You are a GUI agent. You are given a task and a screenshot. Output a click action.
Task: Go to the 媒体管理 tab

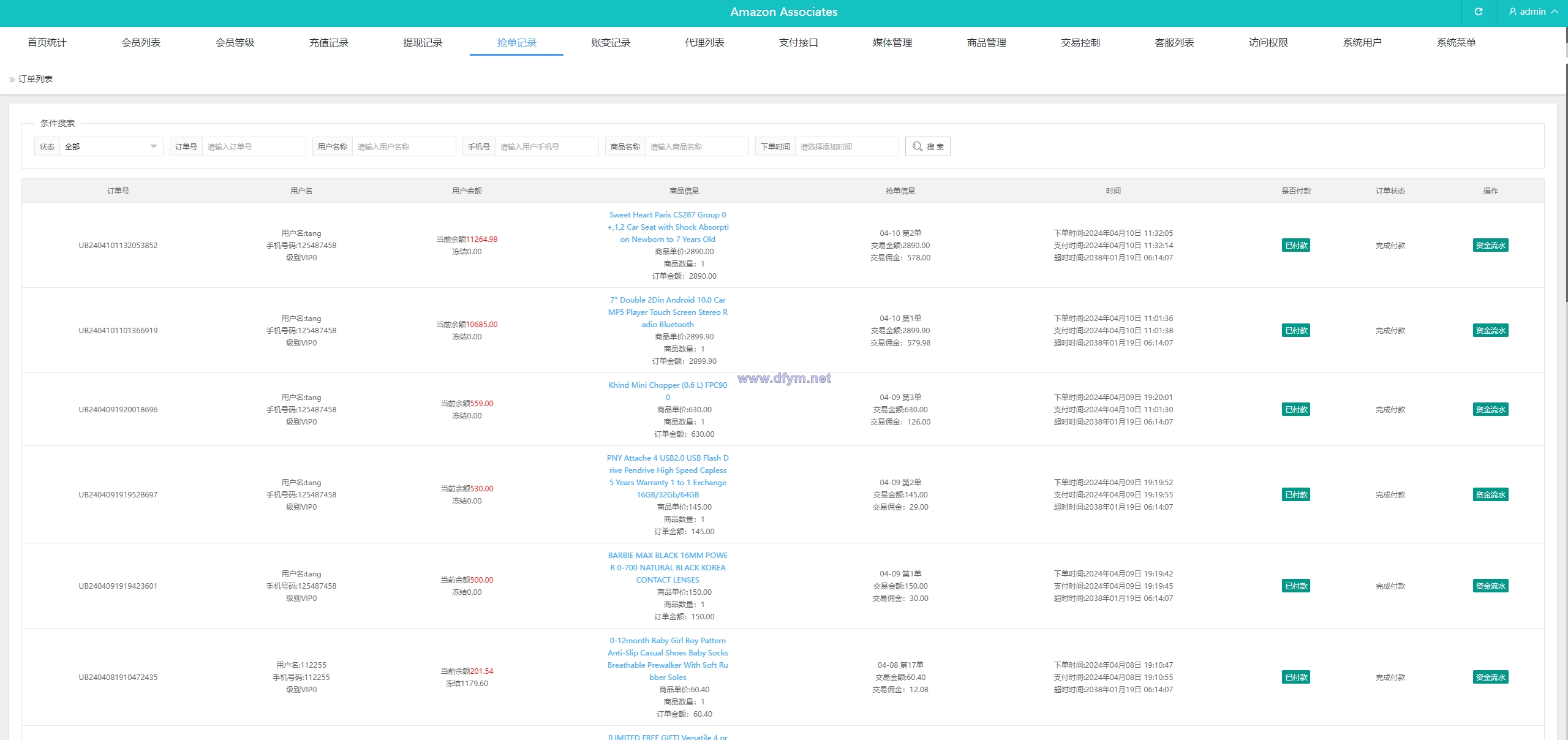(x=892, y=42)
